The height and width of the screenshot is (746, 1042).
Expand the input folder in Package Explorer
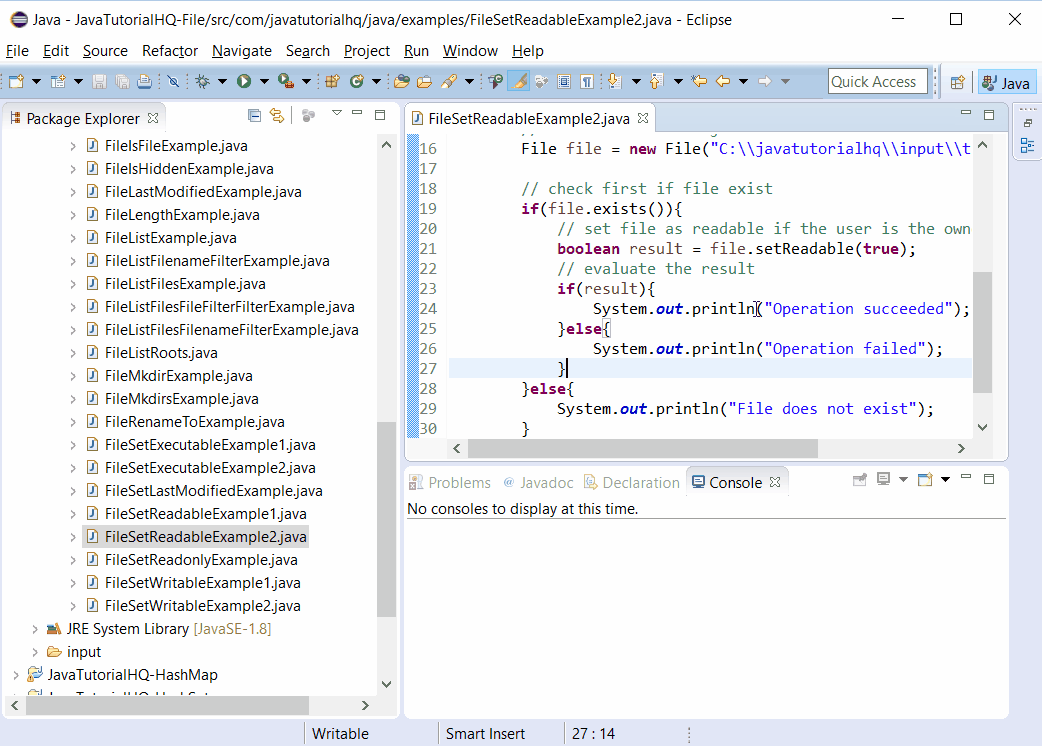(x=36, y=651)
